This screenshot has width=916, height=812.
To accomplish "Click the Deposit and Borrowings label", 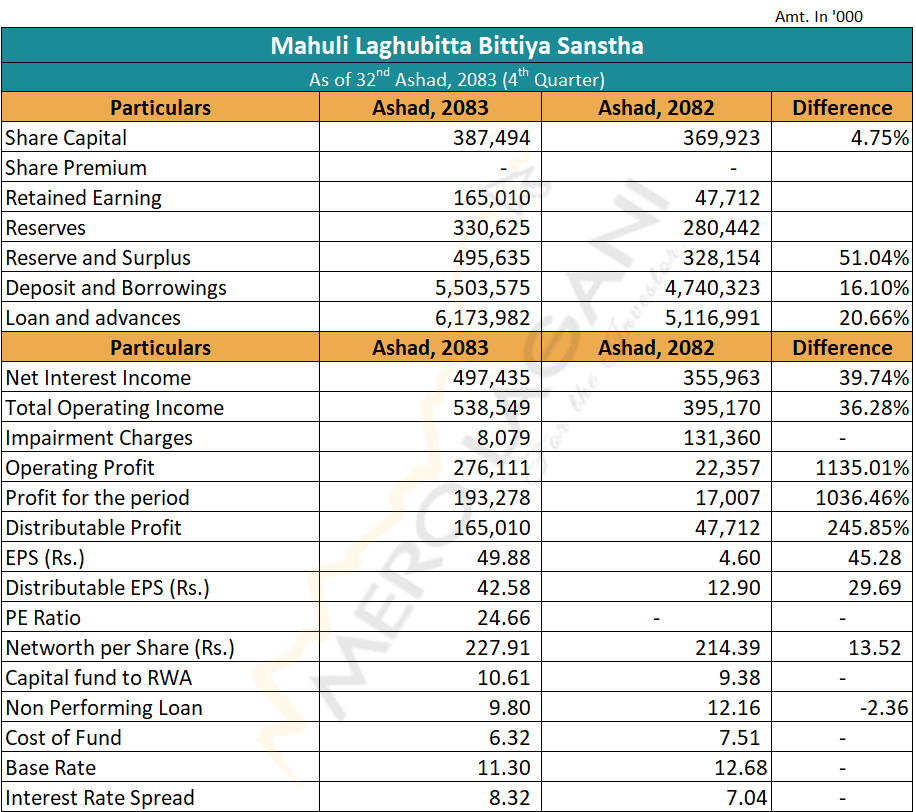I will point(116,288).
